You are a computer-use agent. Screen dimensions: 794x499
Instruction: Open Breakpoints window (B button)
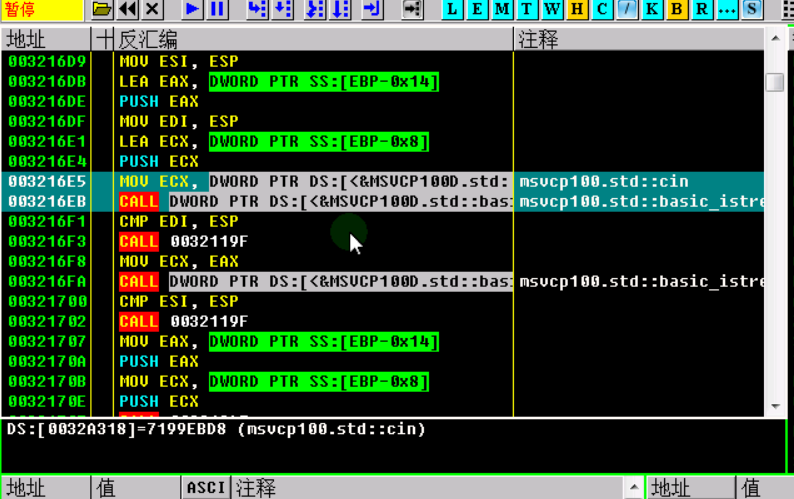click(x=677, y=10)
